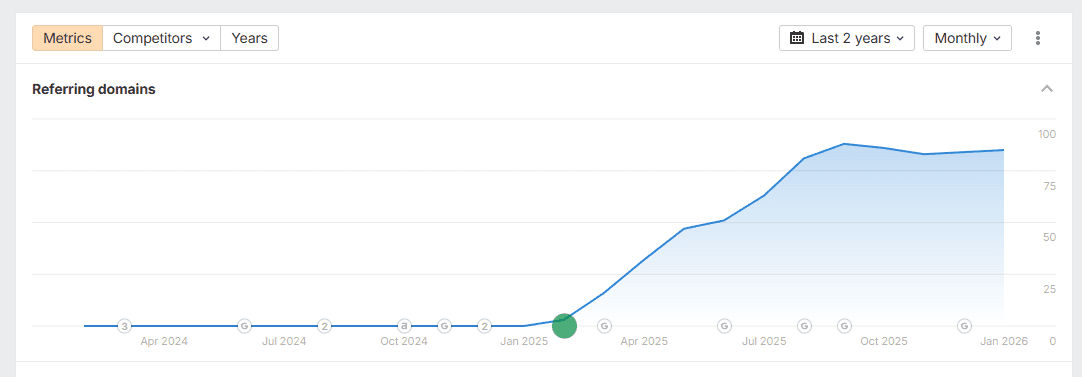Viewport: 1082px width, 377px height.
Task: Click the 'a' marker near Oct 2024
Action: tap(404, 326)
